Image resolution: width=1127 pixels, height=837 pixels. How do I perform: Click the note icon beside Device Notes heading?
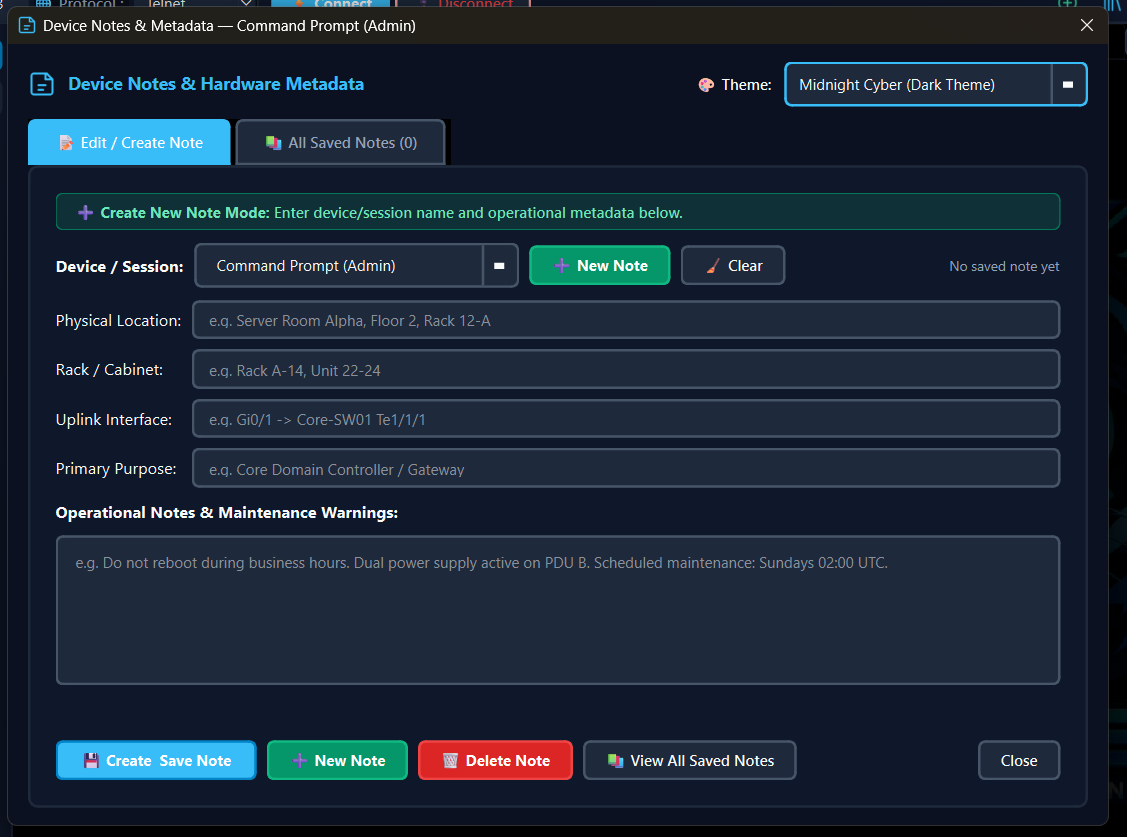[x=42, y=84]
